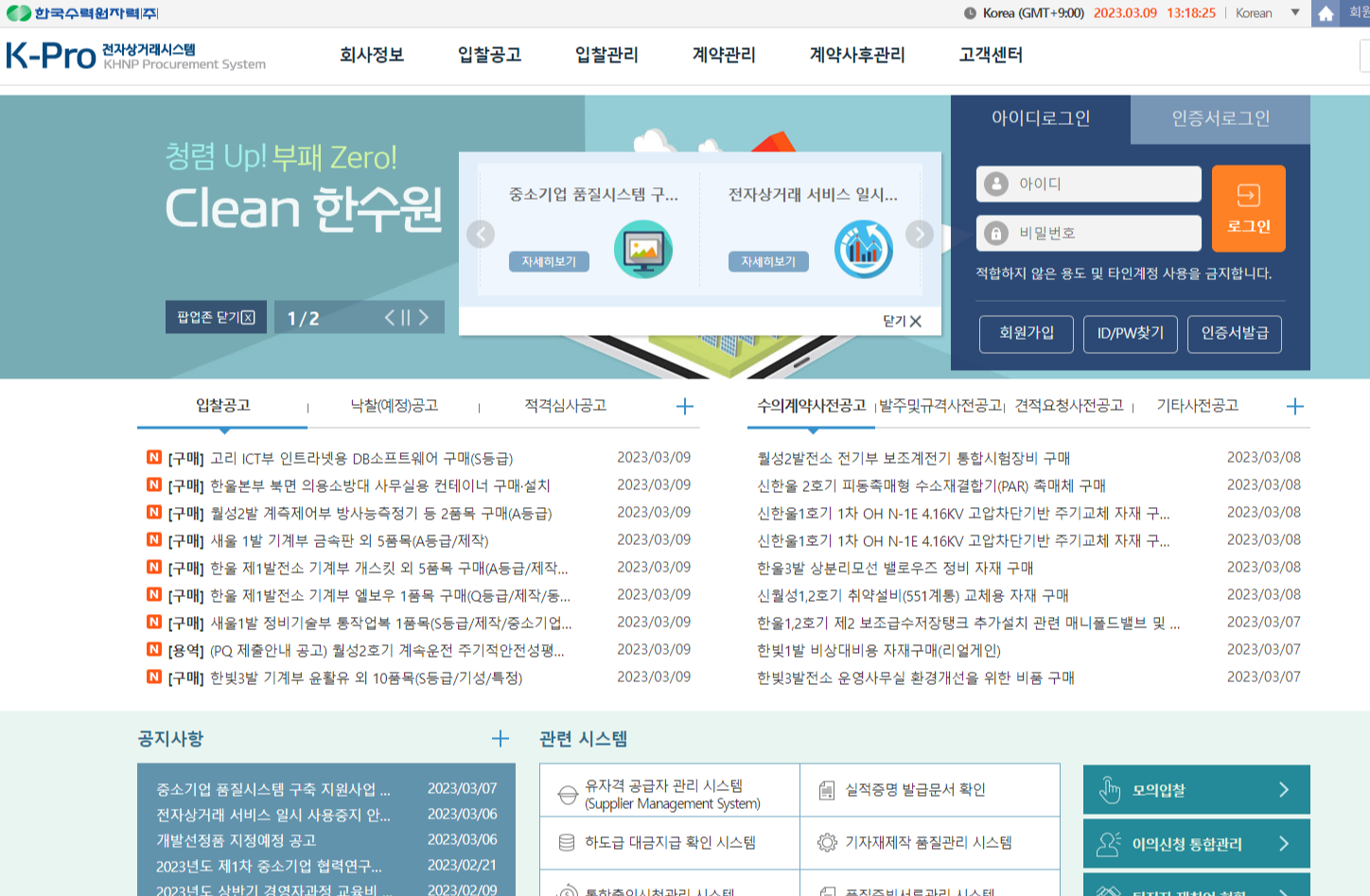Viewport: 1370px width, 896px height.
Task: Open the 회사정보 menu
Action: click(372, 55)
